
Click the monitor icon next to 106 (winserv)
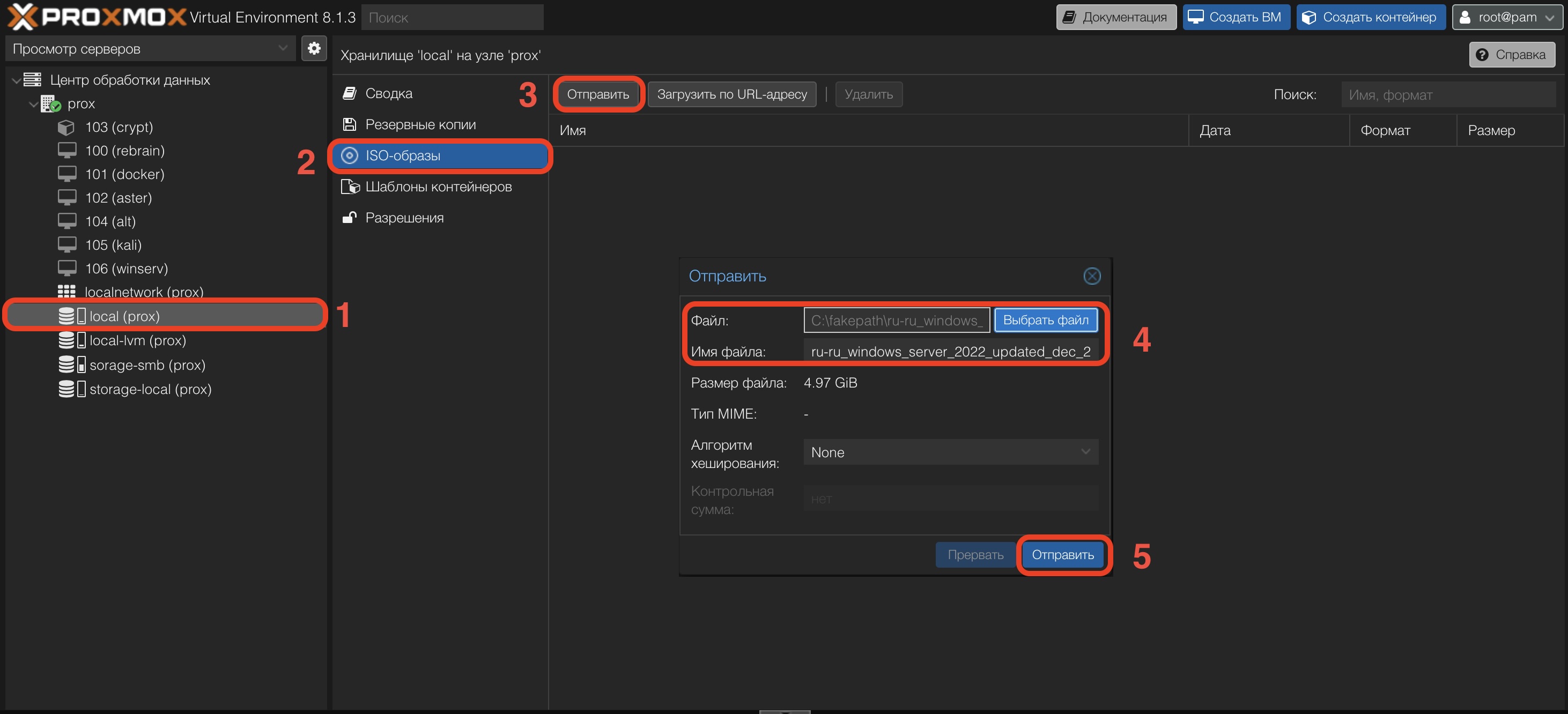point(66,268)
